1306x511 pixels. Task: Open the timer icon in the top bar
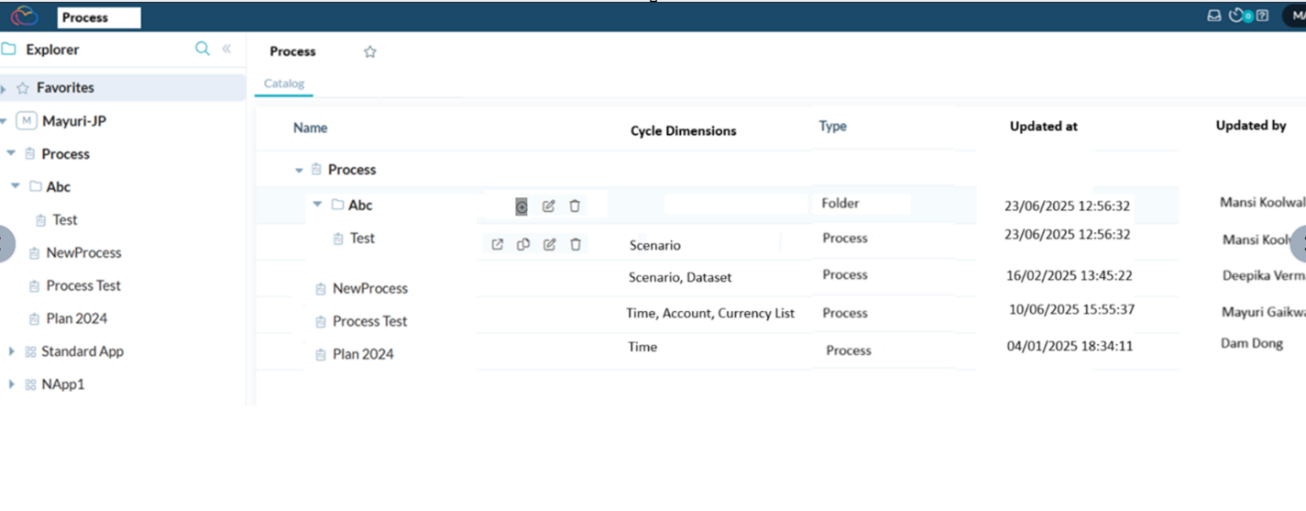(1237, 16)
